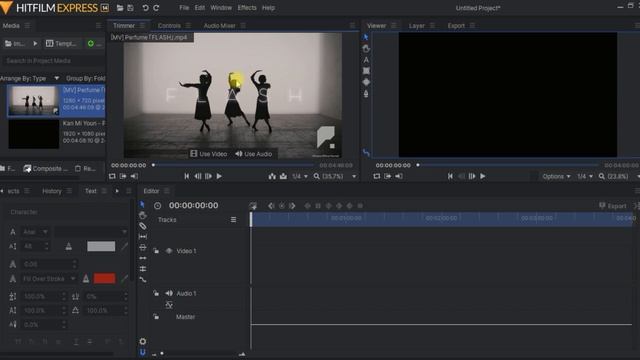Image resolution: width=640 pixels, height=360 pixels.
Task: Open the File menu
Action: pos(184,8)
